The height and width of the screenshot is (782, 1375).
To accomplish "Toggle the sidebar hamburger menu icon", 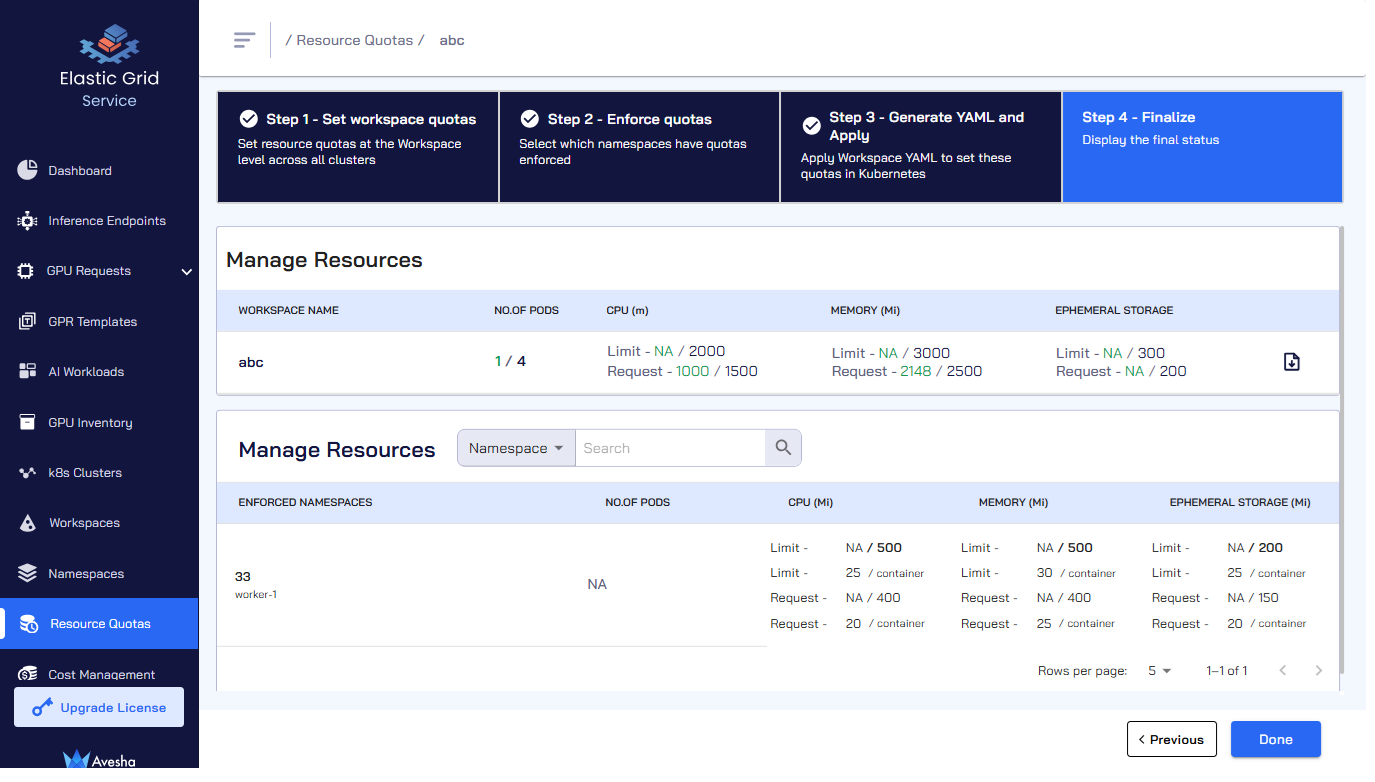I will [x=244, y=40].
